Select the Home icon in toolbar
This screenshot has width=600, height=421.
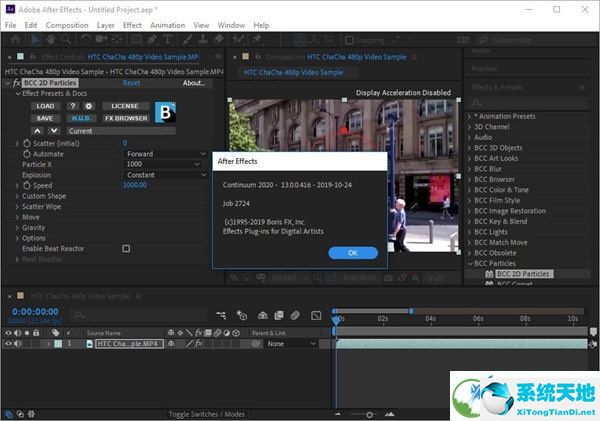pos(16,40)
